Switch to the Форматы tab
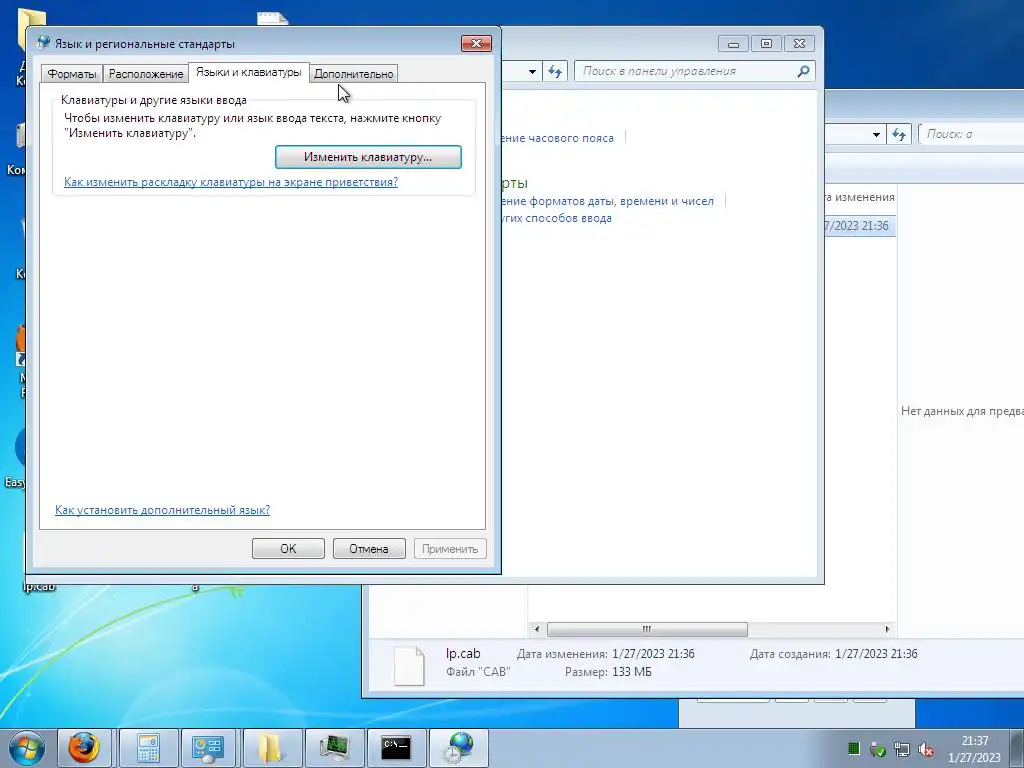This screenshot has height=768, width=1024. tap(71, 74)
